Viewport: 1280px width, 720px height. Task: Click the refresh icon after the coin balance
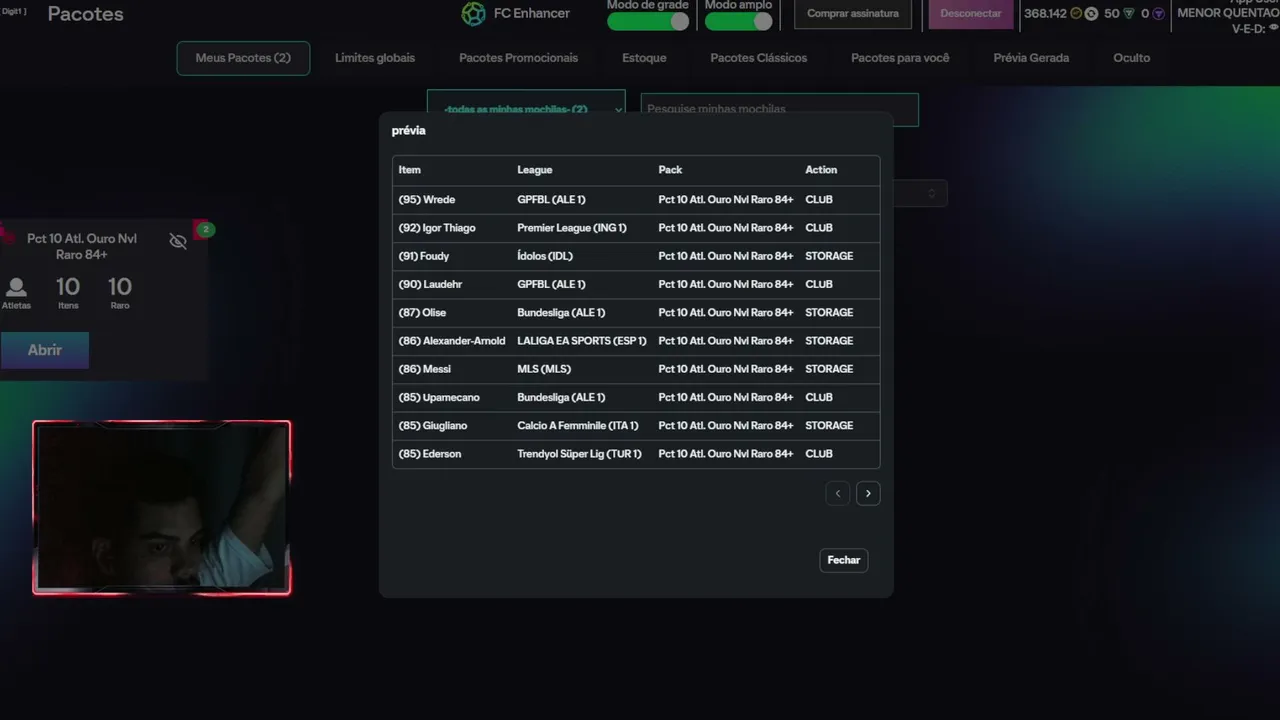click(1091, 14)
